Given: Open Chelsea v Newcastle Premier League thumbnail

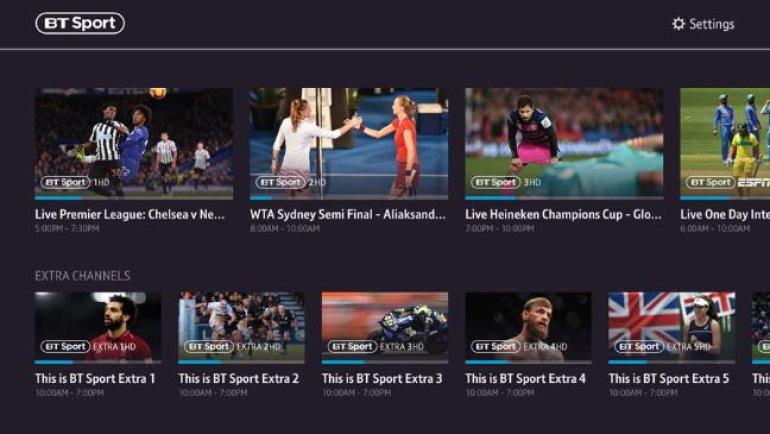Looking at the screenshot, I should tap(134, 142).
